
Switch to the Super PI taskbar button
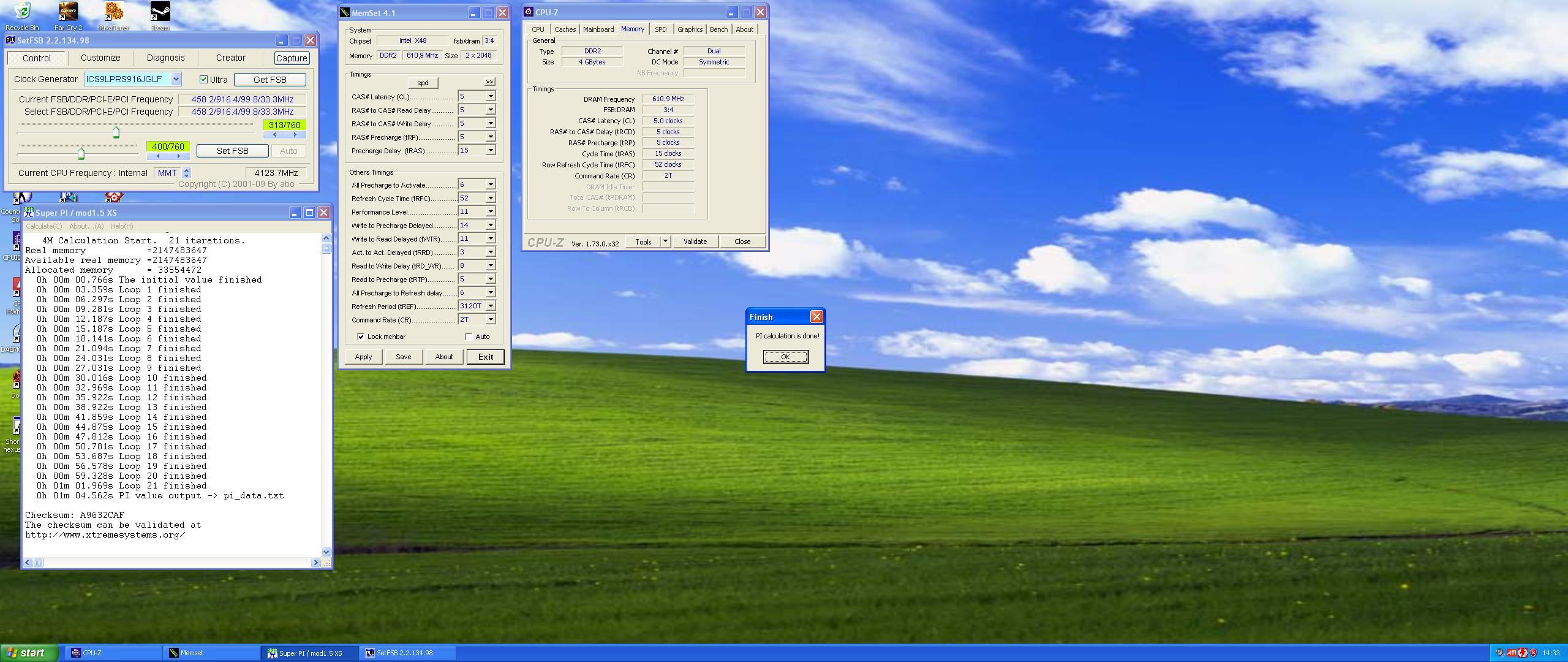[x=310, y=653]
